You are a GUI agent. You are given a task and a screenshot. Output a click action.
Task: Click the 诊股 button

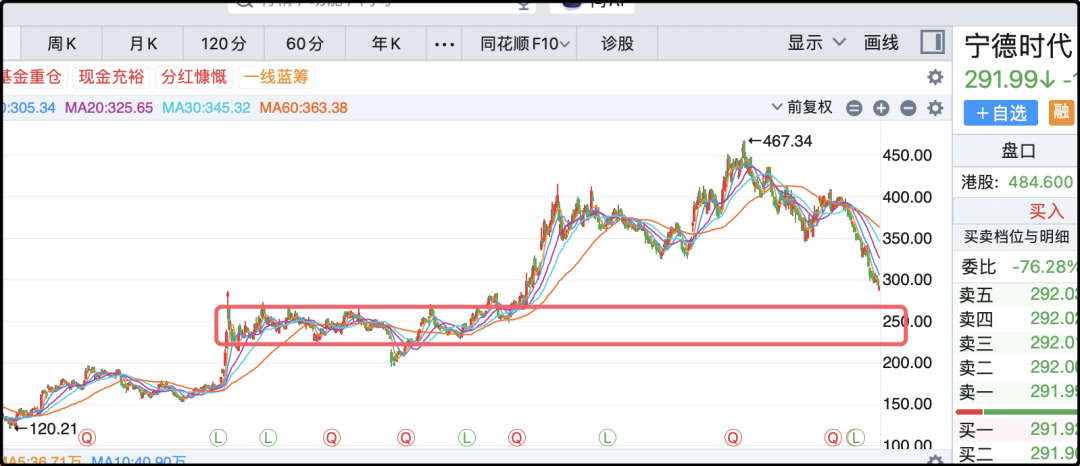[617, 44]
